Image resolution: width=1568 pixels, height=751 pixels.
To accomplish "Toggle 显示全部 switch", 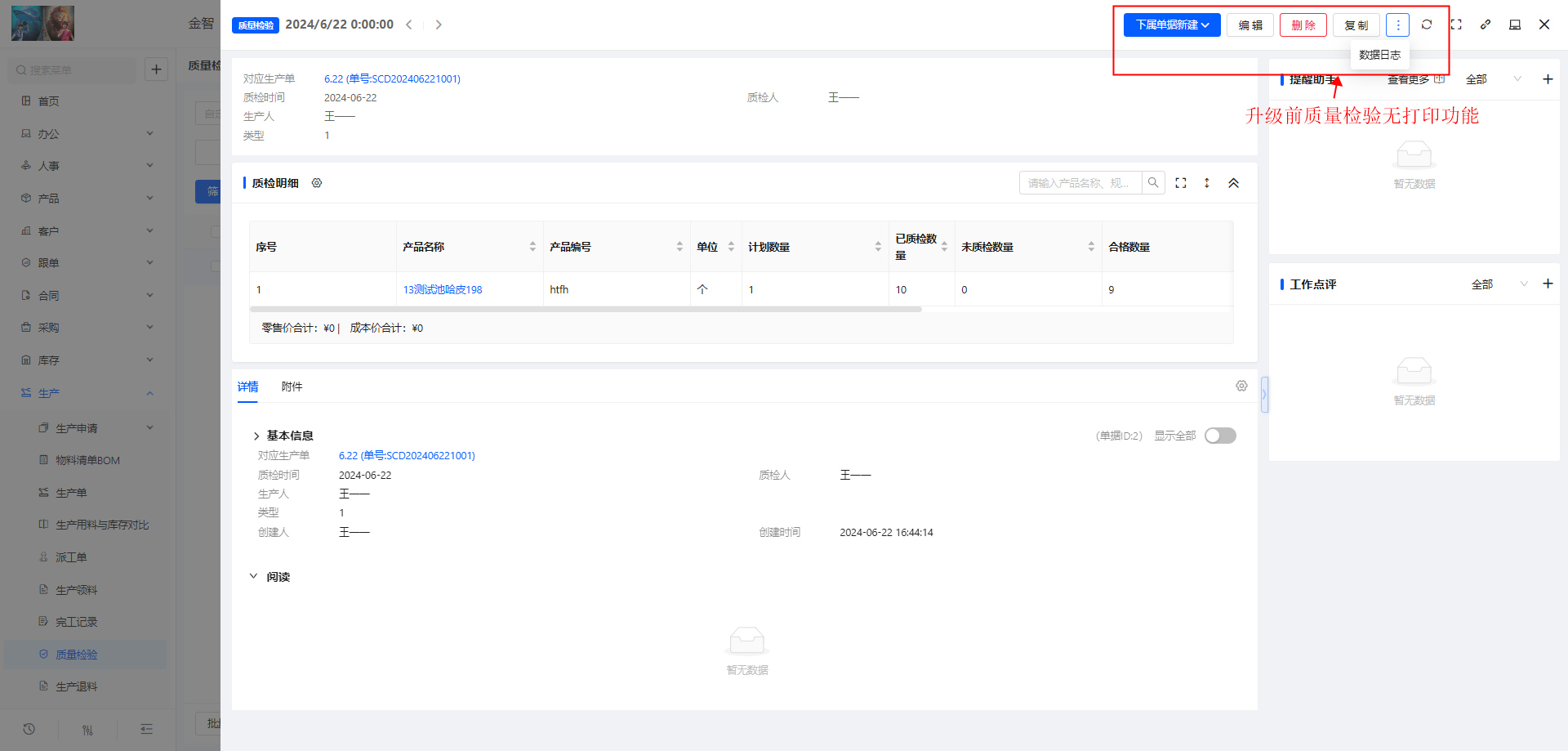I will (x=1220, y=436).
